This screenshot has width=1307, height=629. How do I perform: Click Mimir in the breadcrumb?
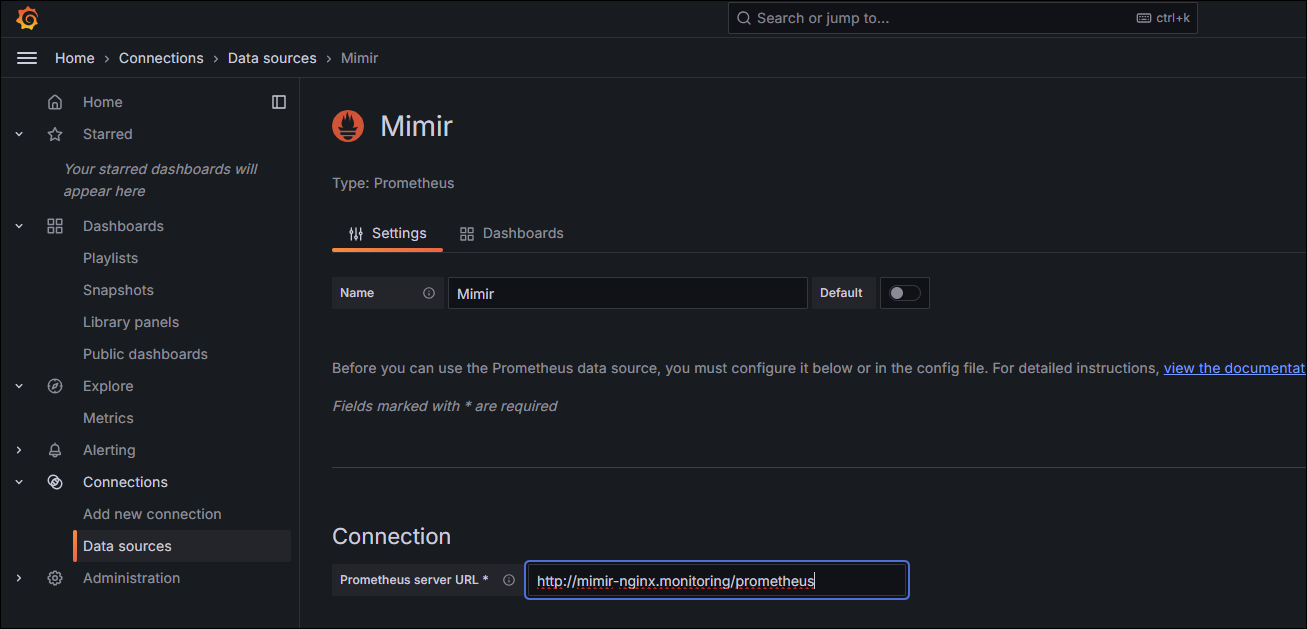coord(360,58)
